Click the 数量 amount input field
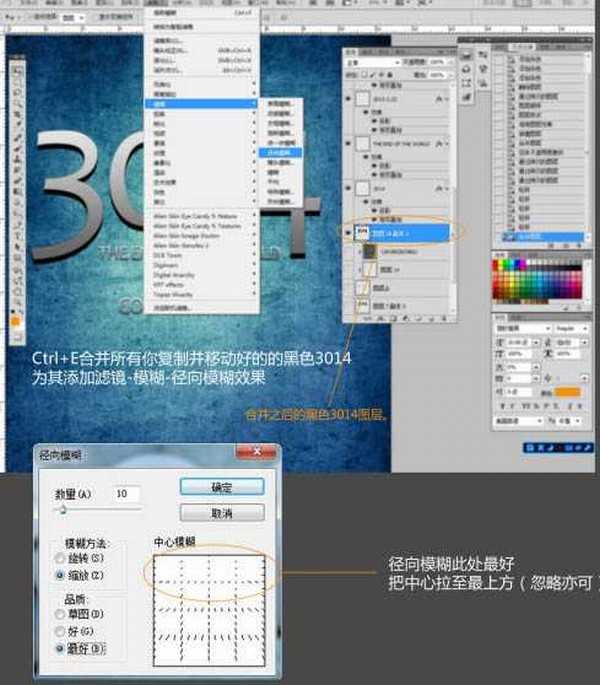600x685 pixels. pyautogui.click(x=126, y=494)
